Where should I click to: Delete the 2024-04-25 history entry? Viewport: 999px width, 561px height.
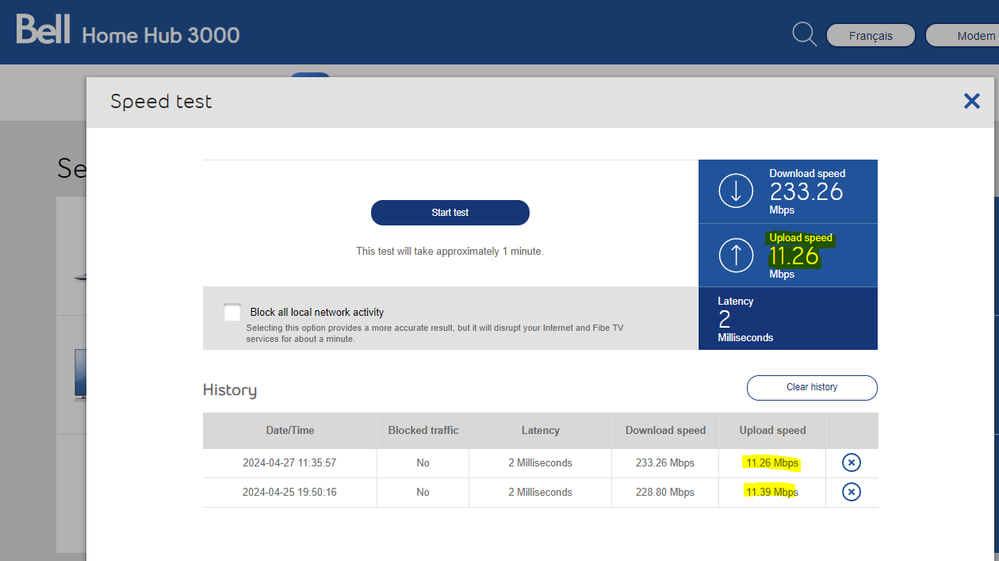851,492
